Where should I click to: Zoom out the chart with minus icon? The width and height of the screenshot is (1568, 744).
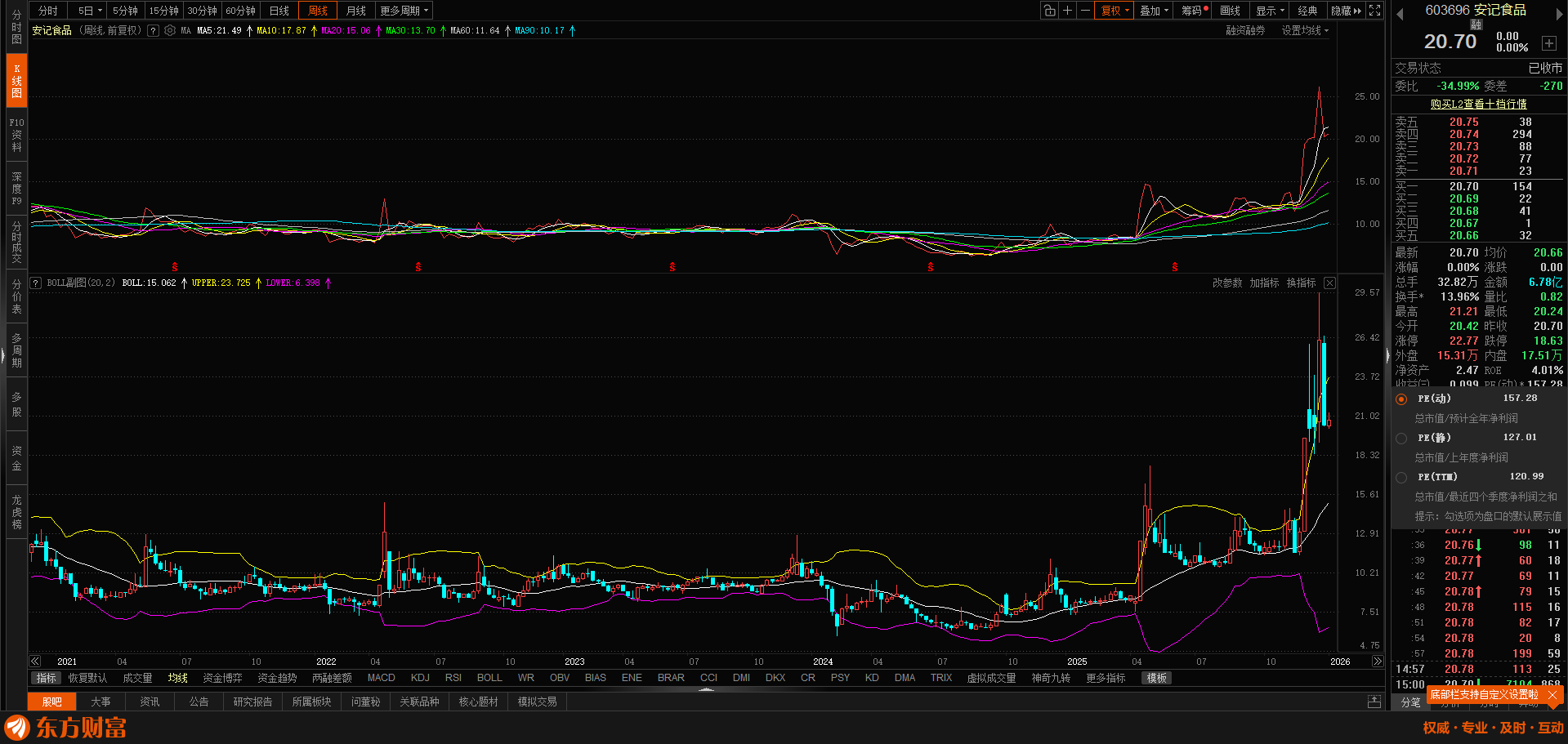click(1085, 11)
